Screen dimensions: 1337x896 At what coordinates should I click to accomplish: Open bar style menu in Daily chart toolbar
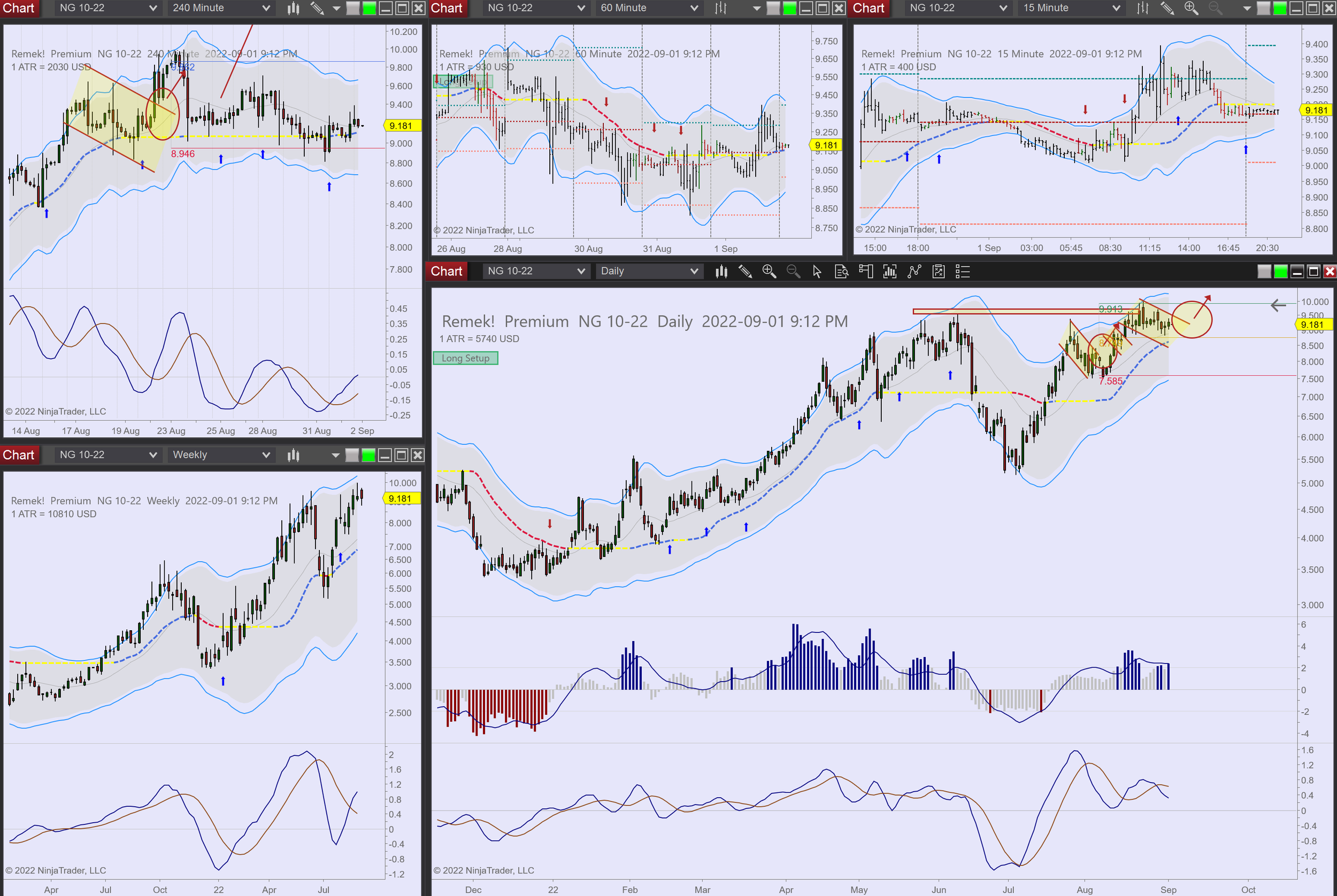coord(721,272)
